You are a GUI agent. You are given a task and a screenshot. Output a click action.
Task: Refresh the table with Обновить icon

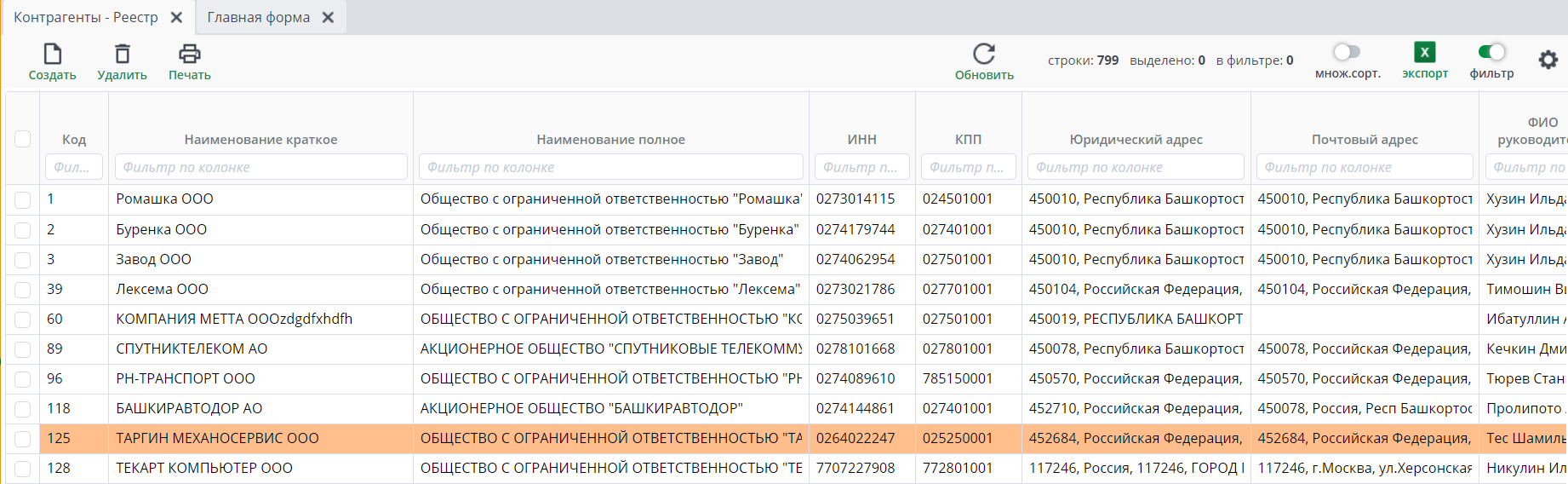click(x=984, y=55)
